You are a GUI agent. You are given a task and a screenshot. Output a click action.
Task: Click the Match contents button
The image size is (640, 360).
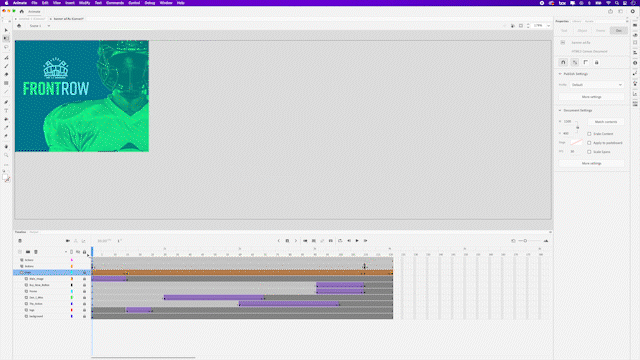coord(606,122)
